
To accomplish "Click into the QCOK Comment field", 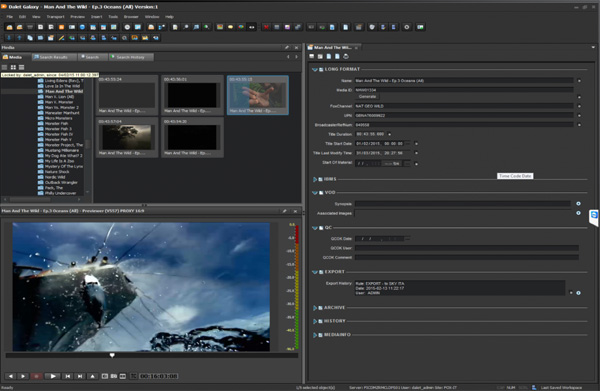I will 466,257.
